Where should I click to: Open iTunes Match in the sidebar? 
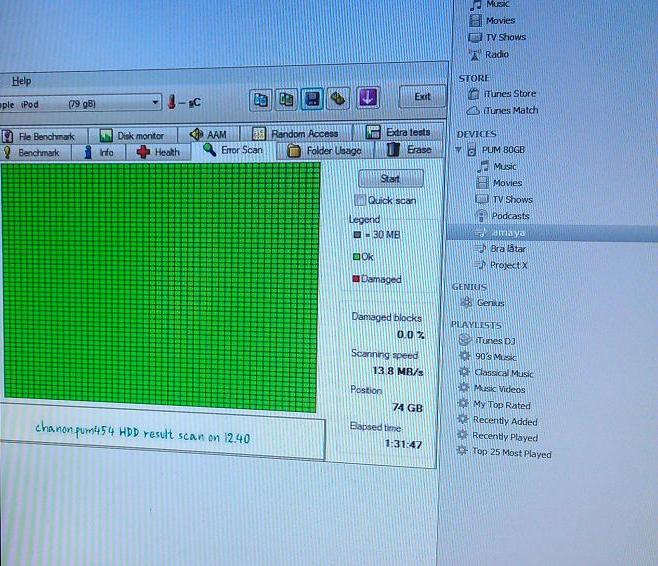509,111
